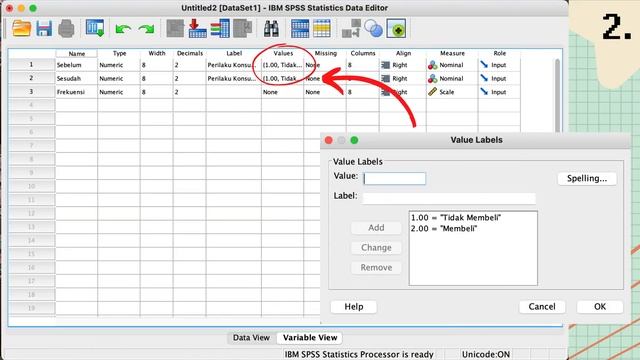The height and width of the screenshot is (360, 640).
Task: Confirm Value Labels with OK
Action: (x=600, y=307)
